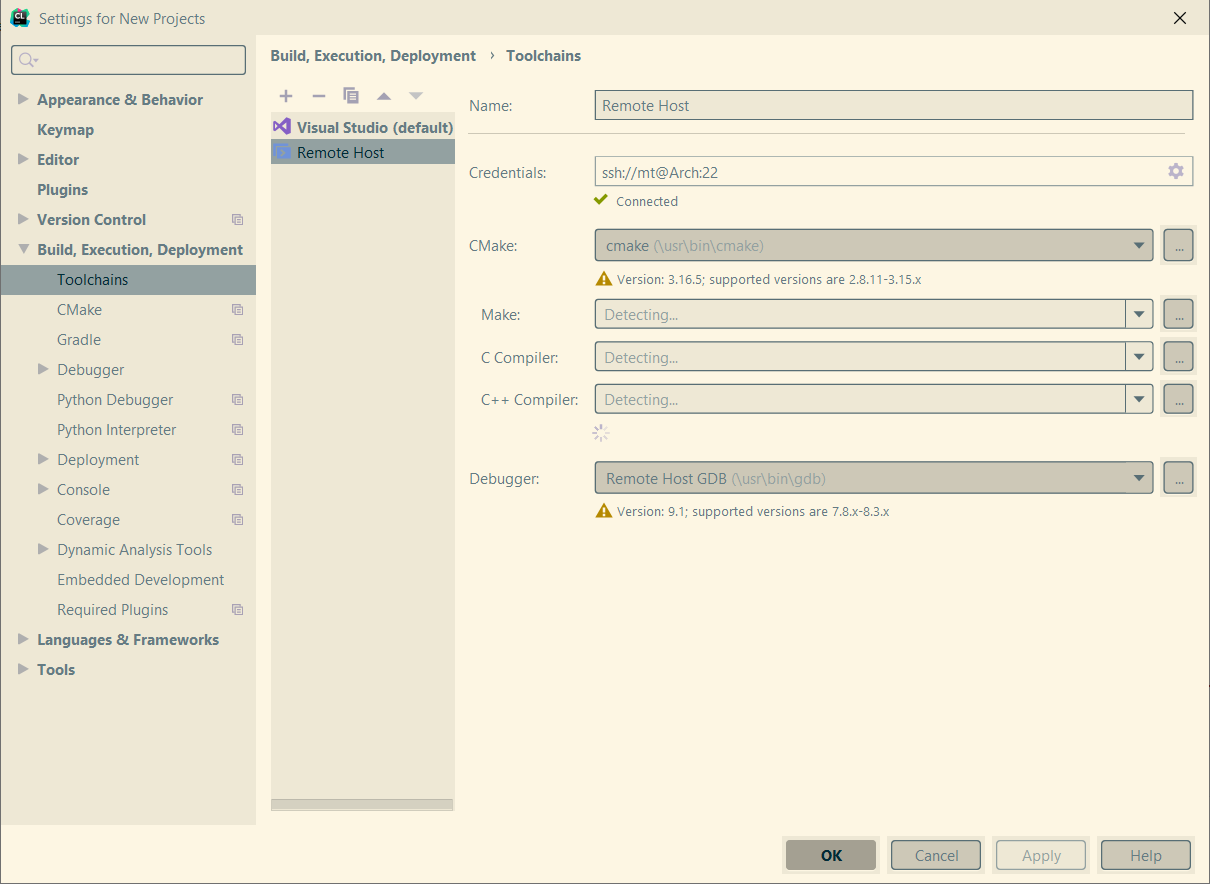This screenshot has width=1210, height=884.
Task: Collapse the Build, Execution, Deployment section
Action: click(24, 249)
